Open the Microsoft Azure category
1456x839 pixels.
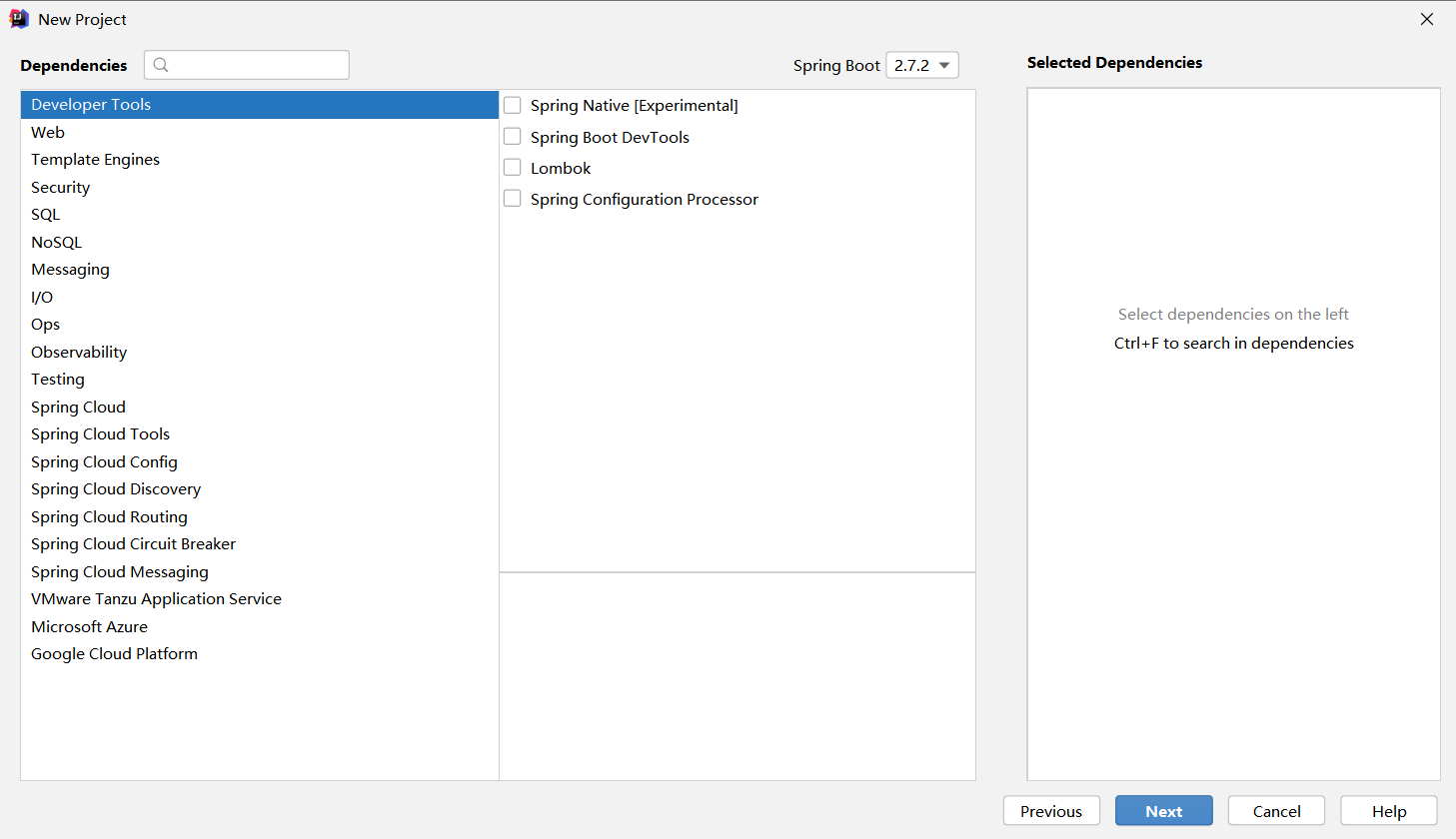click(x=260, y=626)
